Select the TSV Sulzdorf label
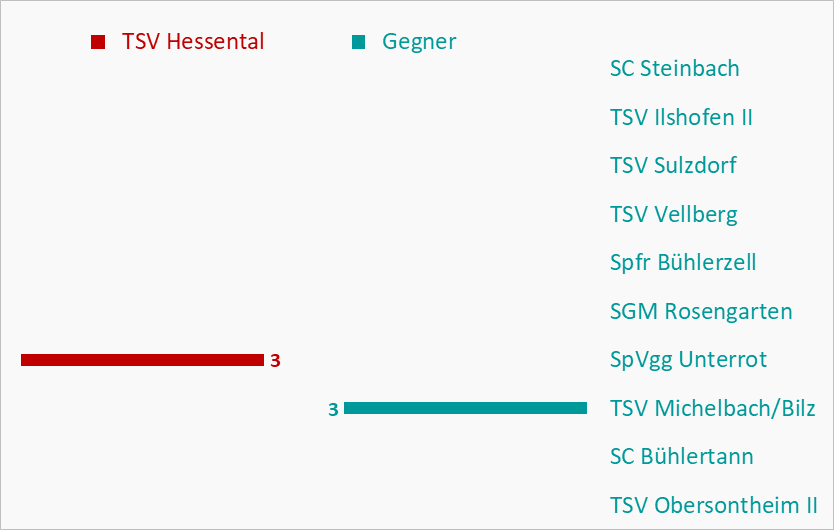Image resolution: width=834 pixels, height=530 pixels. tap(673, 165)
